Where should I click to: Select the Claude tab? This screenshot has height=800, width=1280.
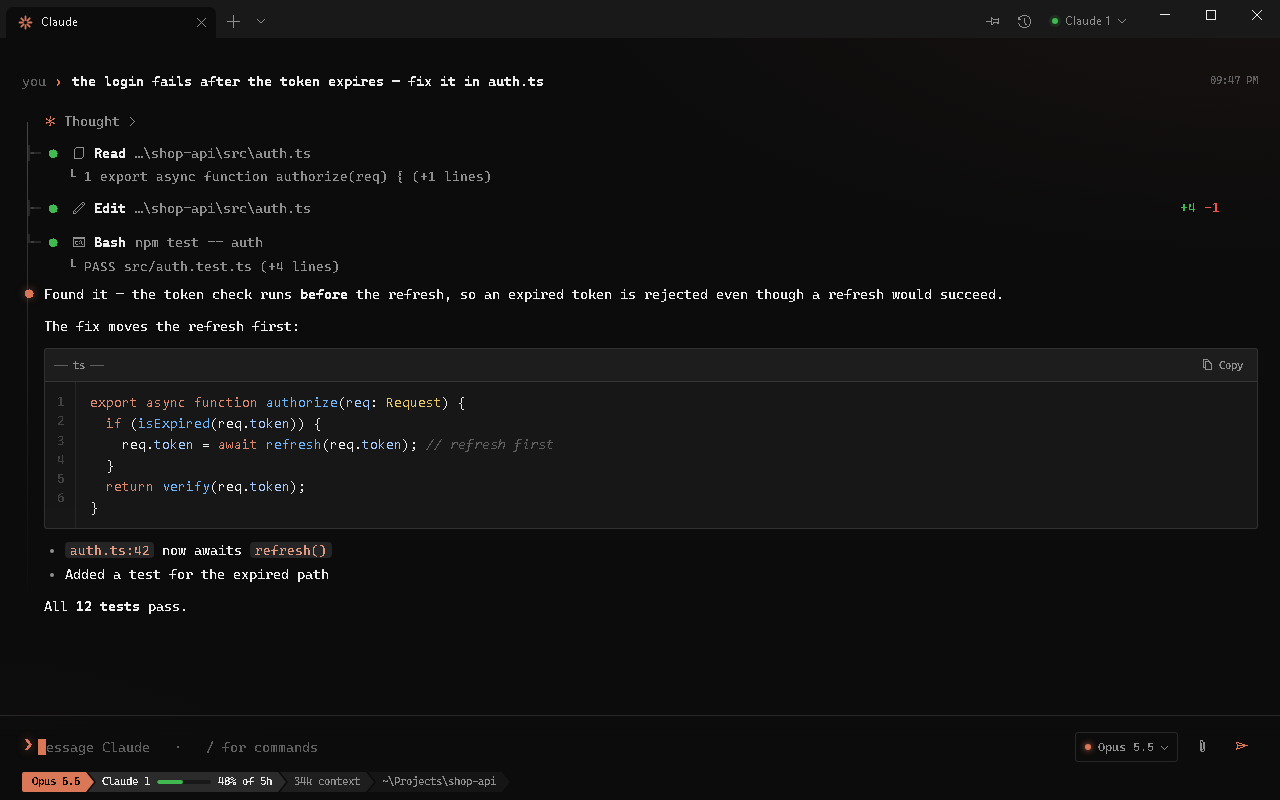click(110, 21)
